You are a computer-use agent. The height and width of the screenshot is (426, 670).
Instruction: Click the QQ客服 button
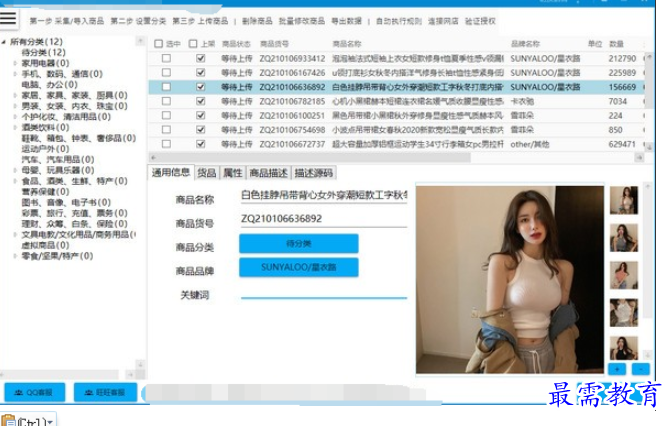coord(35,392)
